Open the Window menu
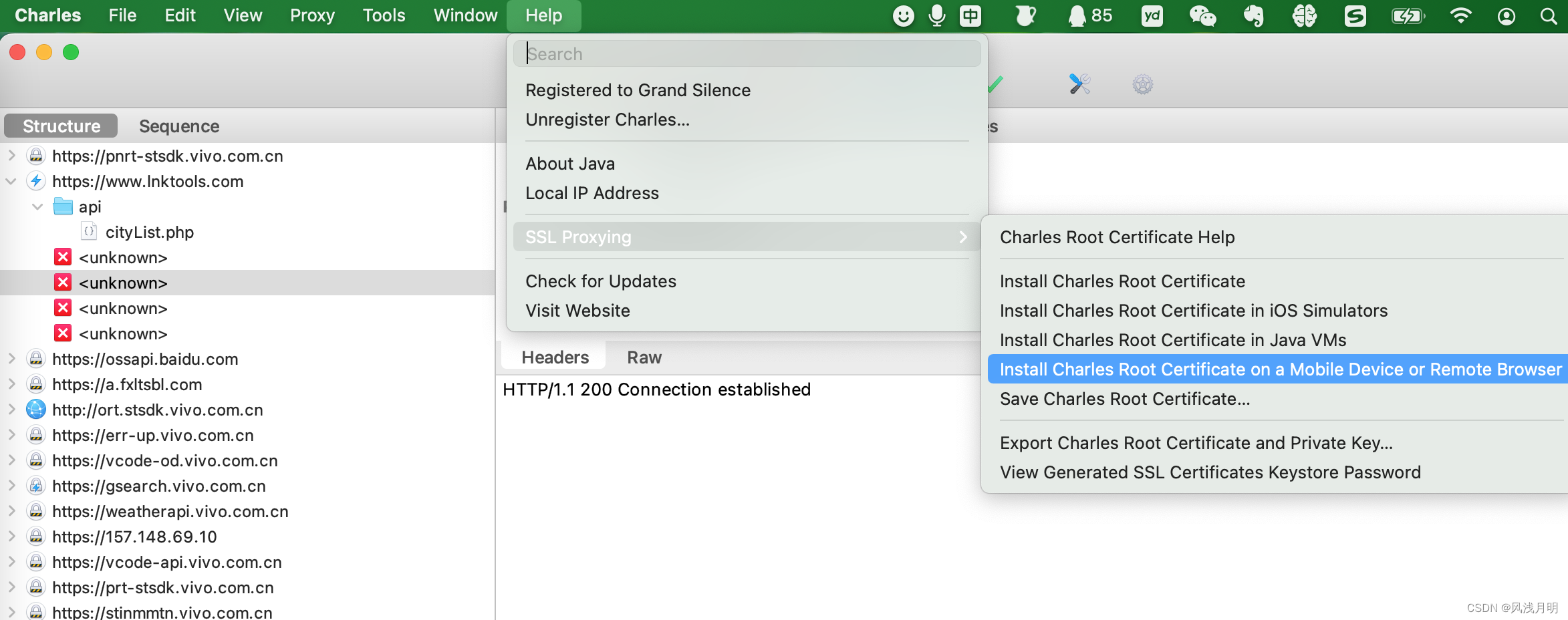The height and width of the screenshot is (620, 1568). click(465, 15)
